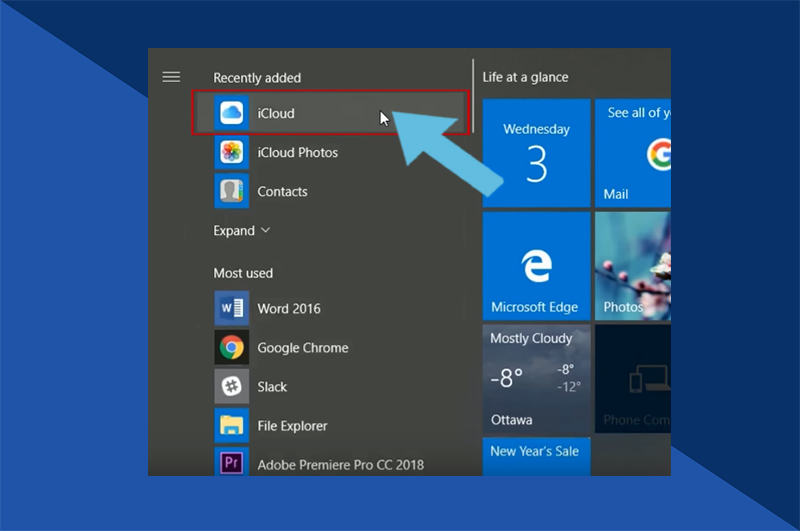Click the Mostly Cloudy text

coord(531,338)
